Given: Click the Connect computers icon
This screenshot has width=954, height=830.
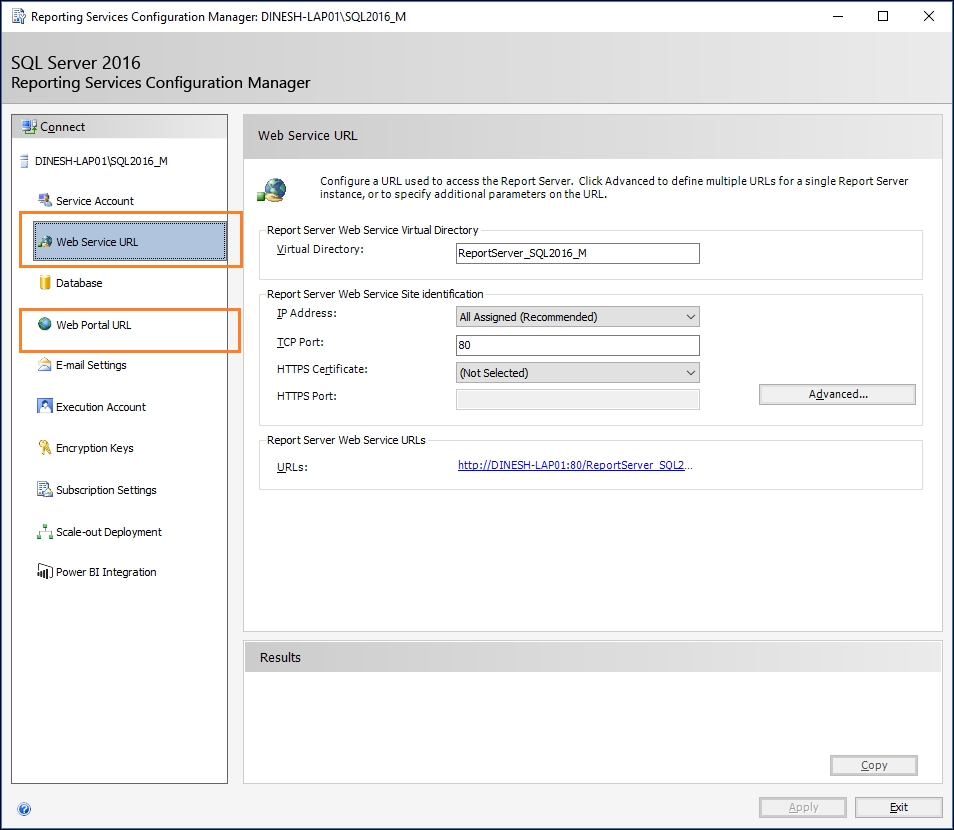Looking at the screenshot, I should tap(29, 127).
